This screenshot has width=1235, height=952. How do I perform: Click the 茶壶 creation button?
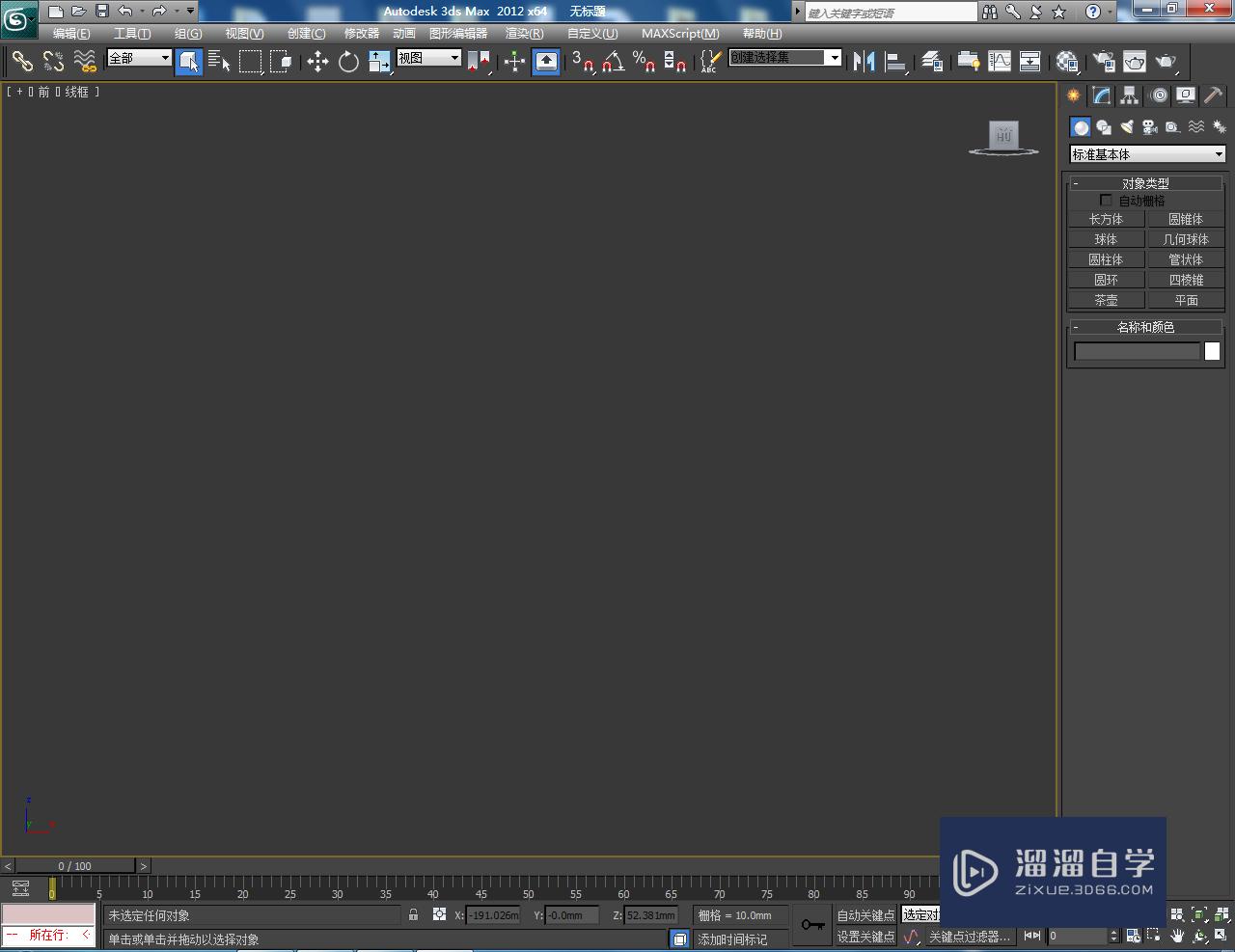(x=1106, y=299)
